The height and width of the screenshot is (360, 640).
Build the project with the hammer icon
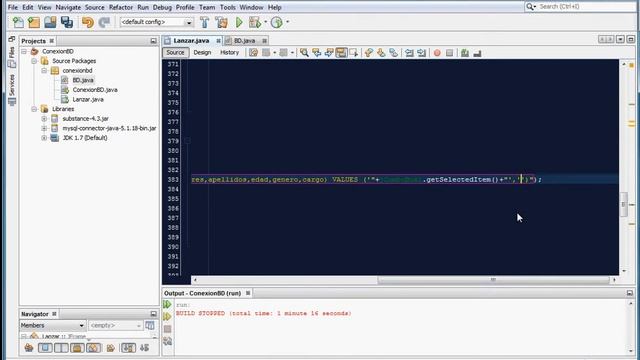click(x=204, y=22)
